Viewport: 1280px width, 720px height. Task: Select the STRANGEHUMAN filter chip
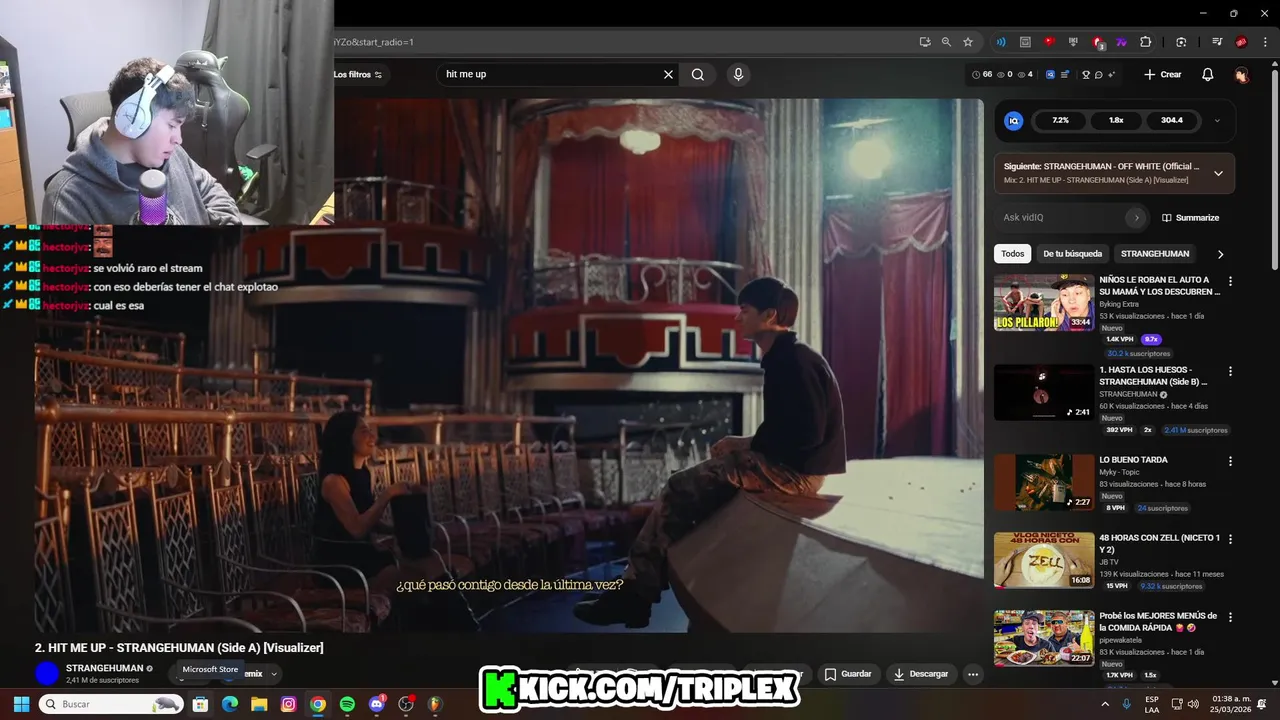pos(1155,254)
